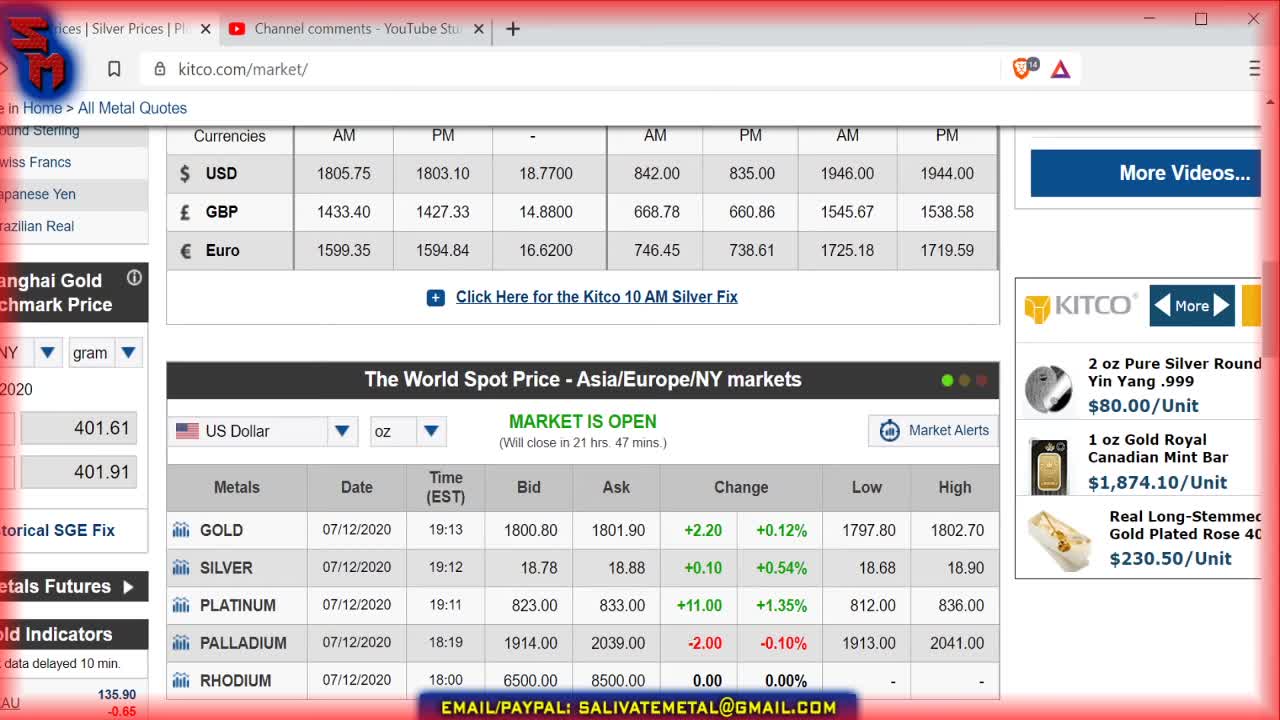Viewport: 1280px width, 720px height.
Task: Close the Silver Prices tab
Action: (206, 29)
